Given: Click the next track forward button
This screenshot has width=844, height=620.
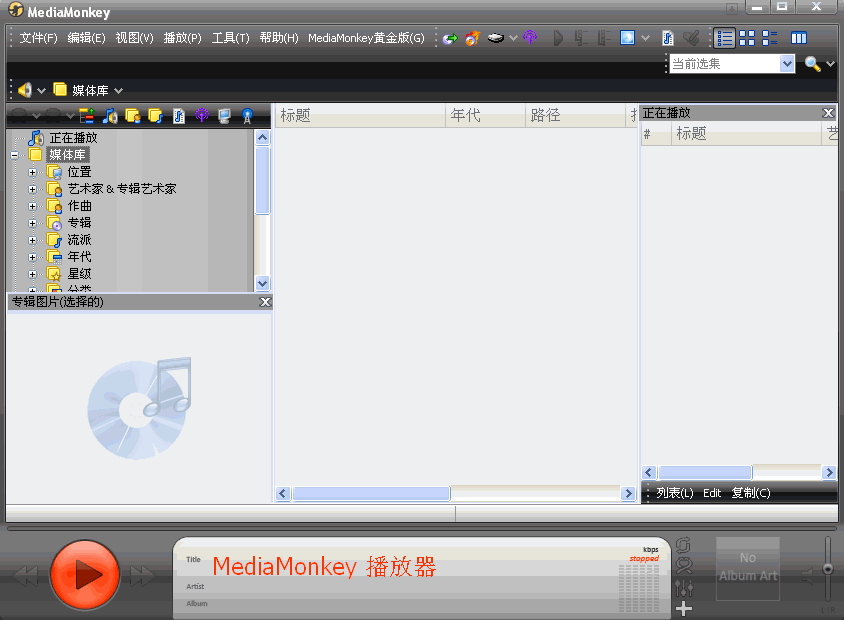Looking at the screenshot, I should click(x=142, y=575).
